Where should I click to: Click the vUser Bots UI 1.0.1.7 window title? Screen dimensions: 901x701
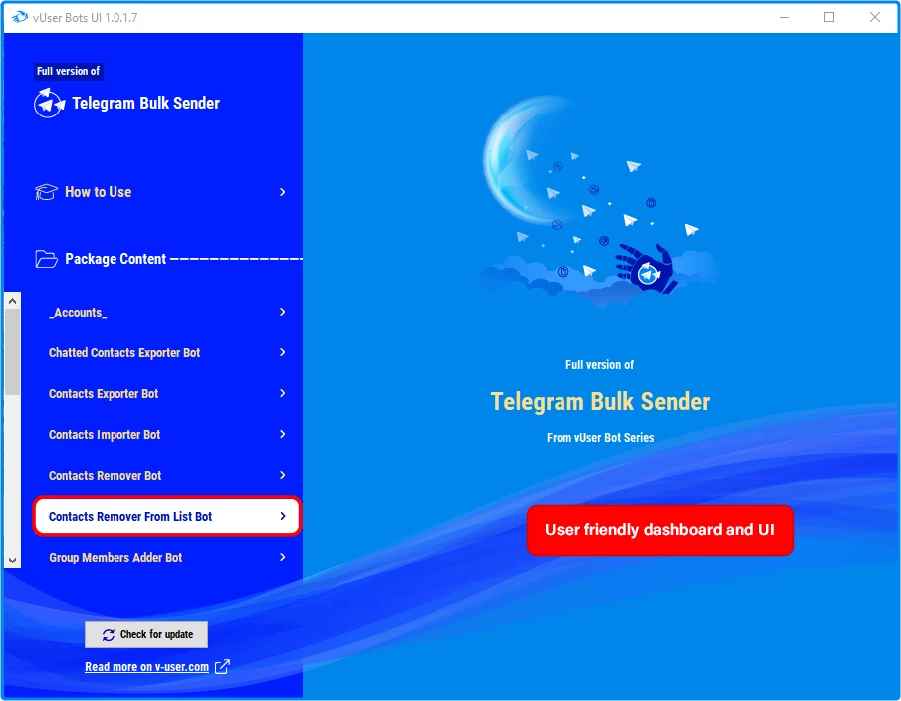click(x=85, y=18)
